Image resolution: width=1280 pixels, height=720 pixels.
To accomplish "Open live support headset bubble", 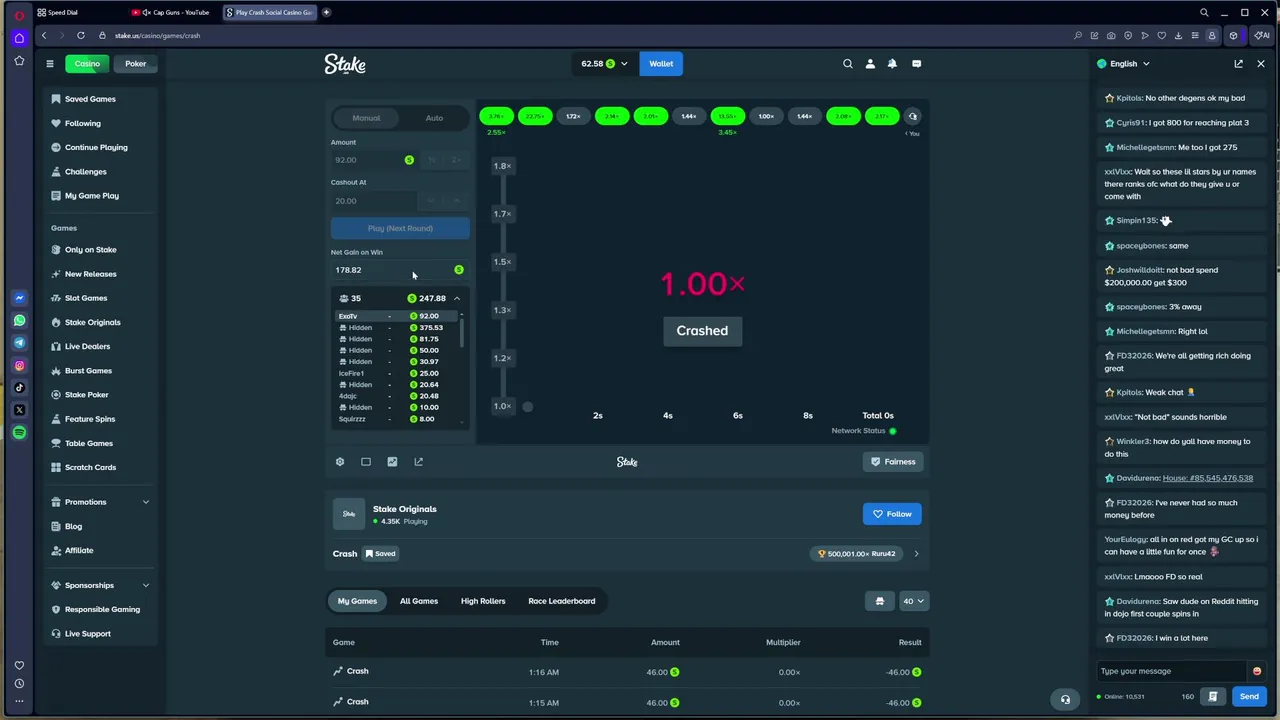I will pos(1065,700).
